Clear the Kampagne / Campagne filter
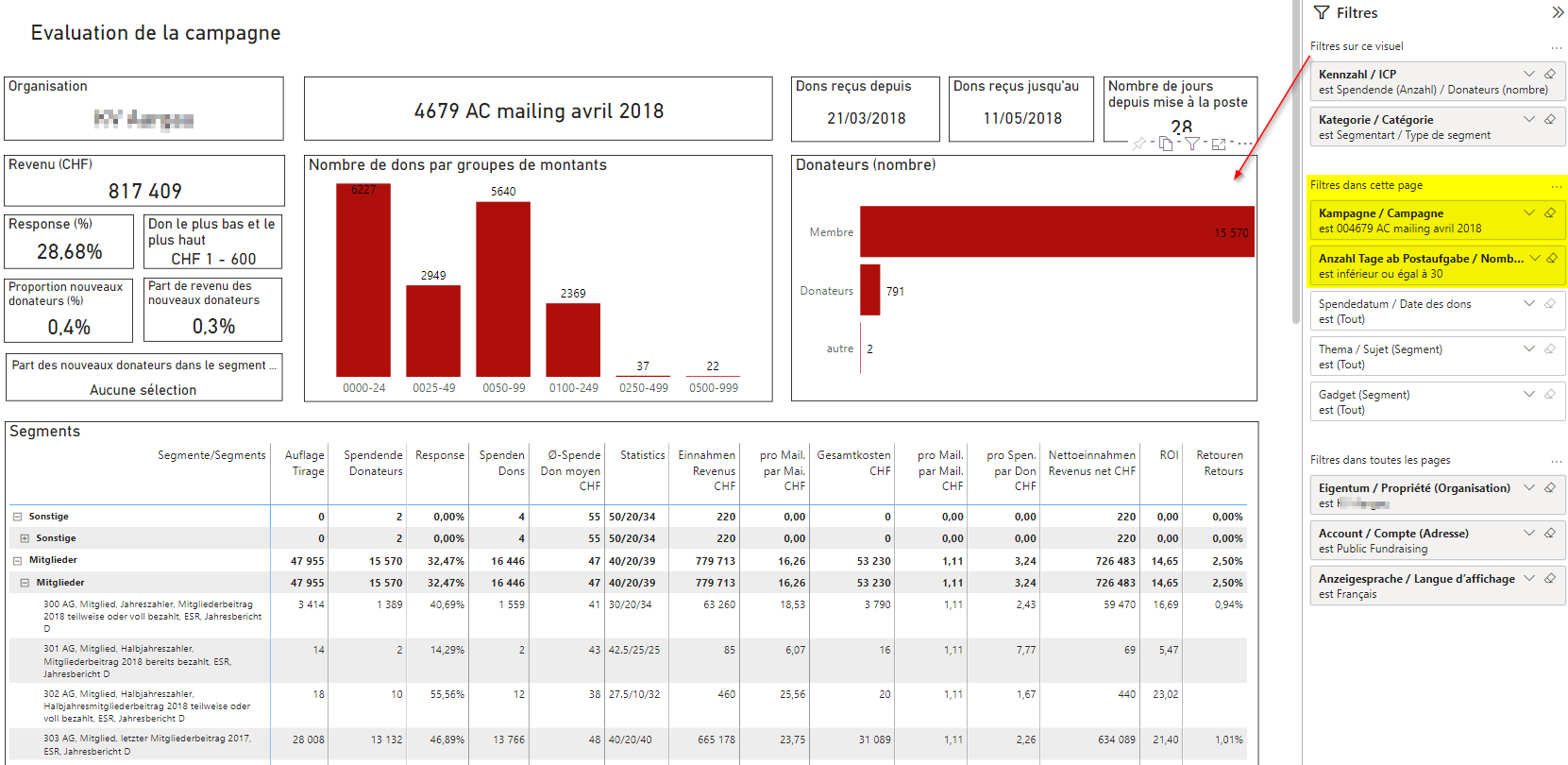 pos(1550,212)
